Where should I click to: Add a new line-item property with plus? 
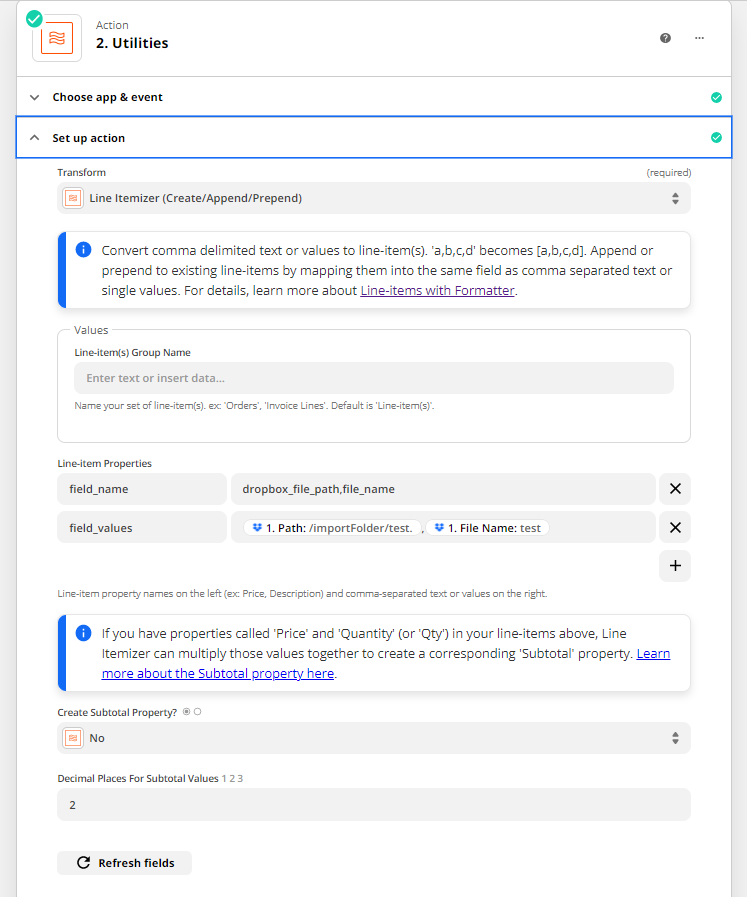[675, 566]
